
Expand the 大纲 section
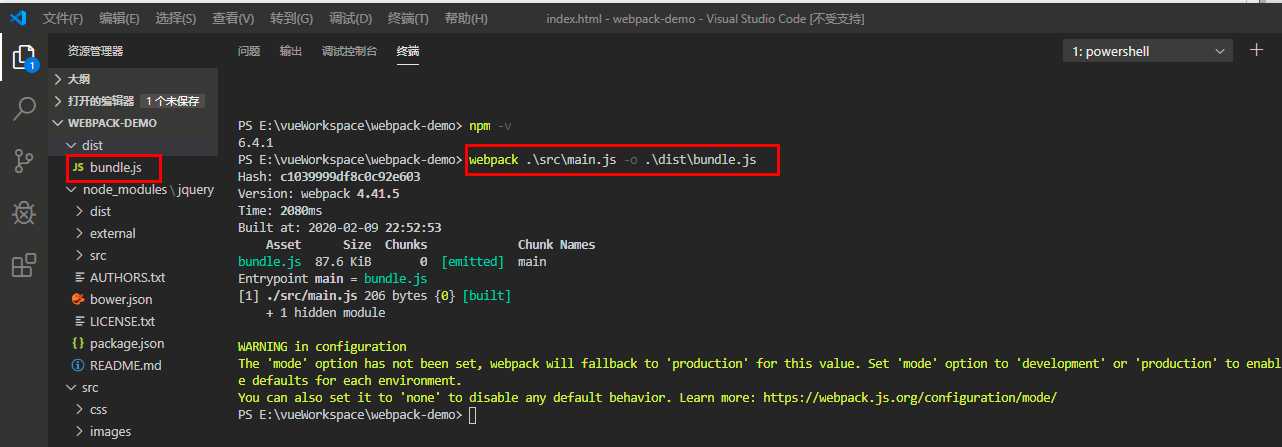(x=133, y=79)
